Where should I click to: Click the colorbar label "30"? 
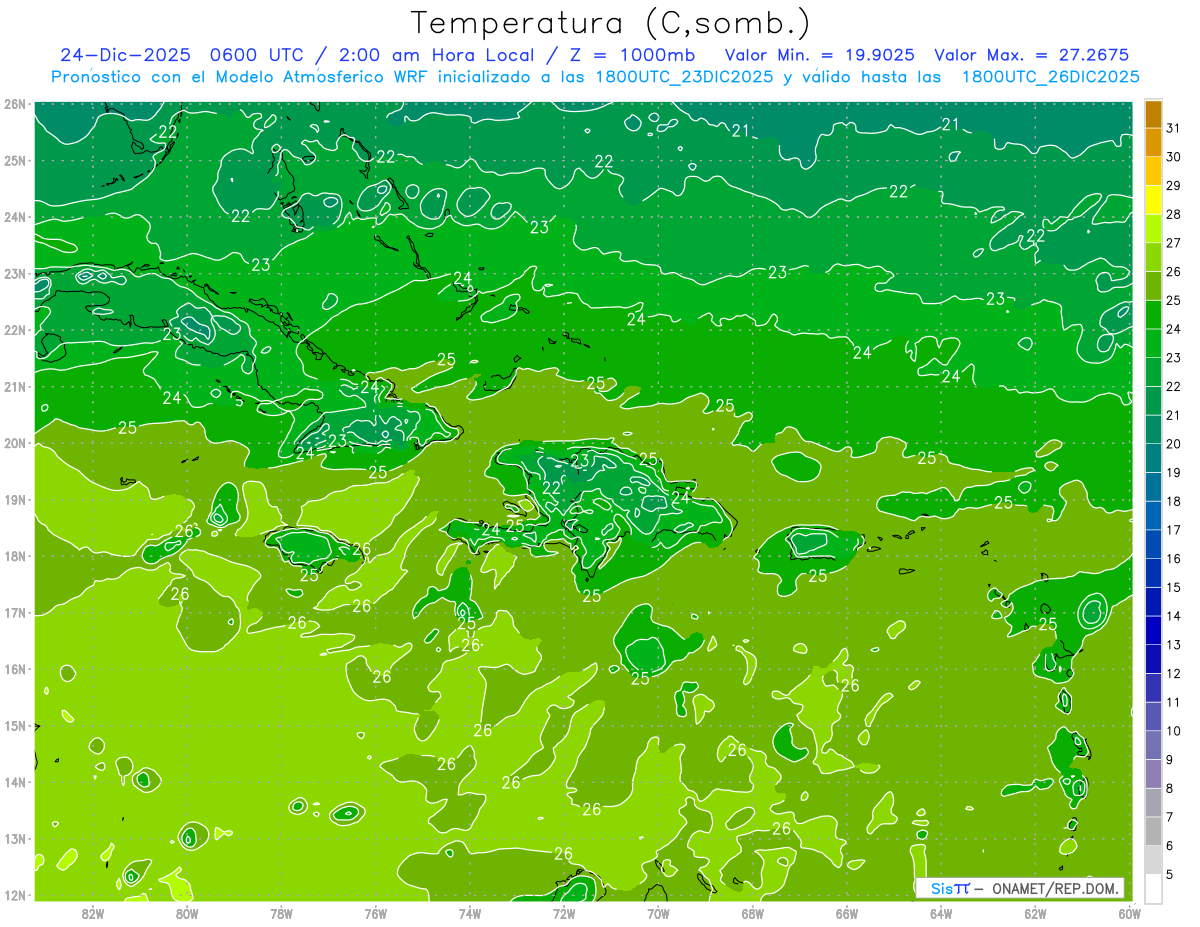(1173, 157)
